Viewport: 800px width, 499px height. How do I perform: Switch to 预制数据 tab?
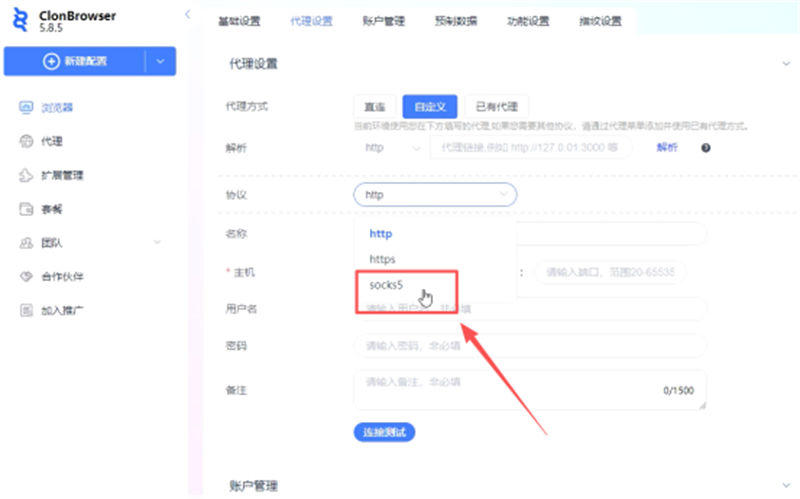456,21
